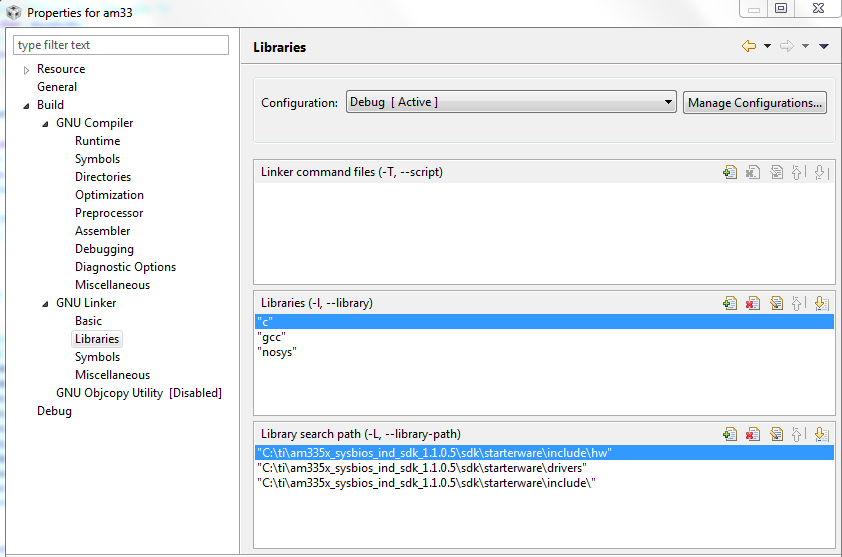Open forward history dropdown arrow
This screenshot has height=557, width=842.
(x=805, y=46)
